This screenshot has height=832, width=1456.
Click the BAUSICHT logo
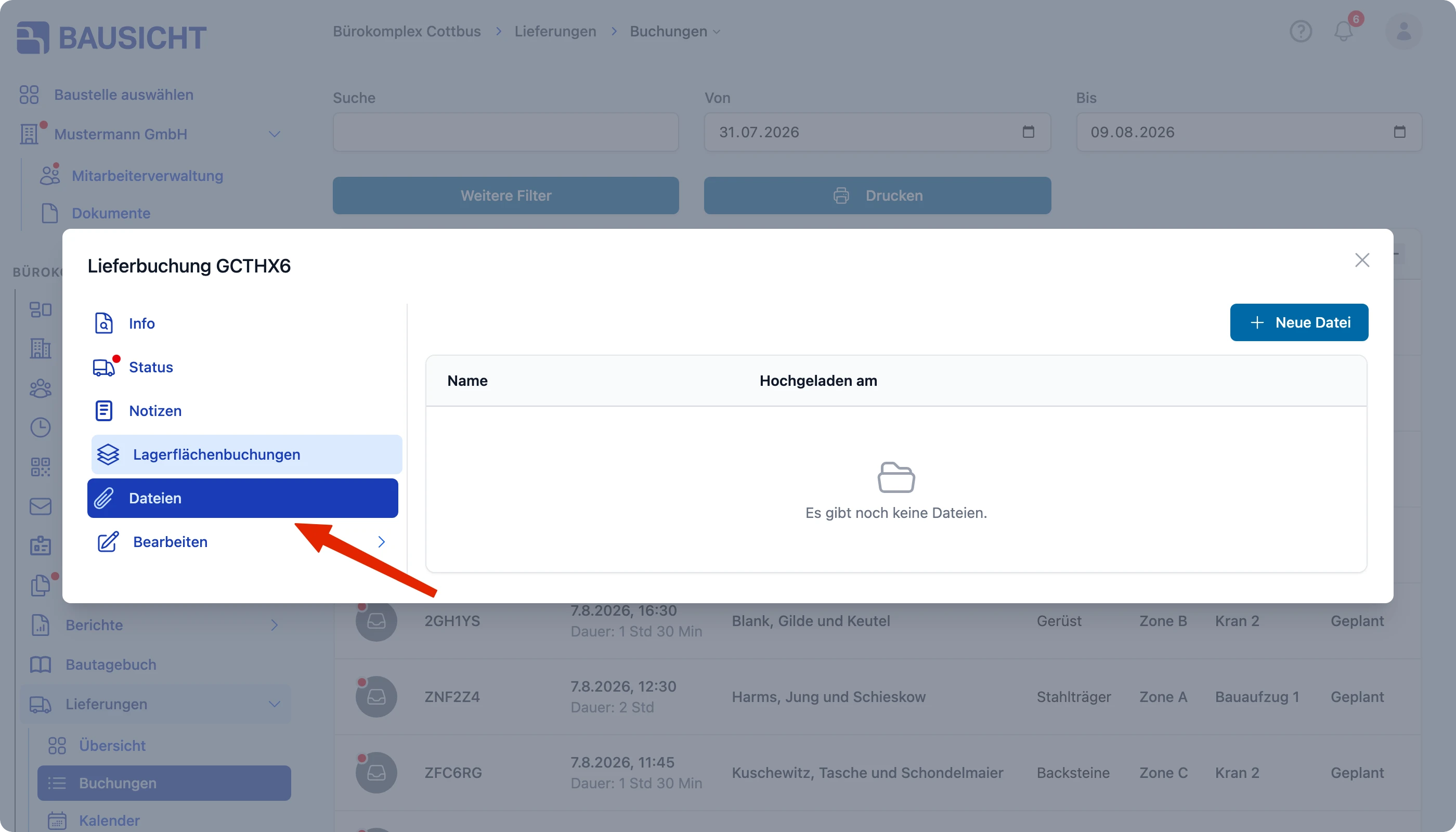[112, 38]
